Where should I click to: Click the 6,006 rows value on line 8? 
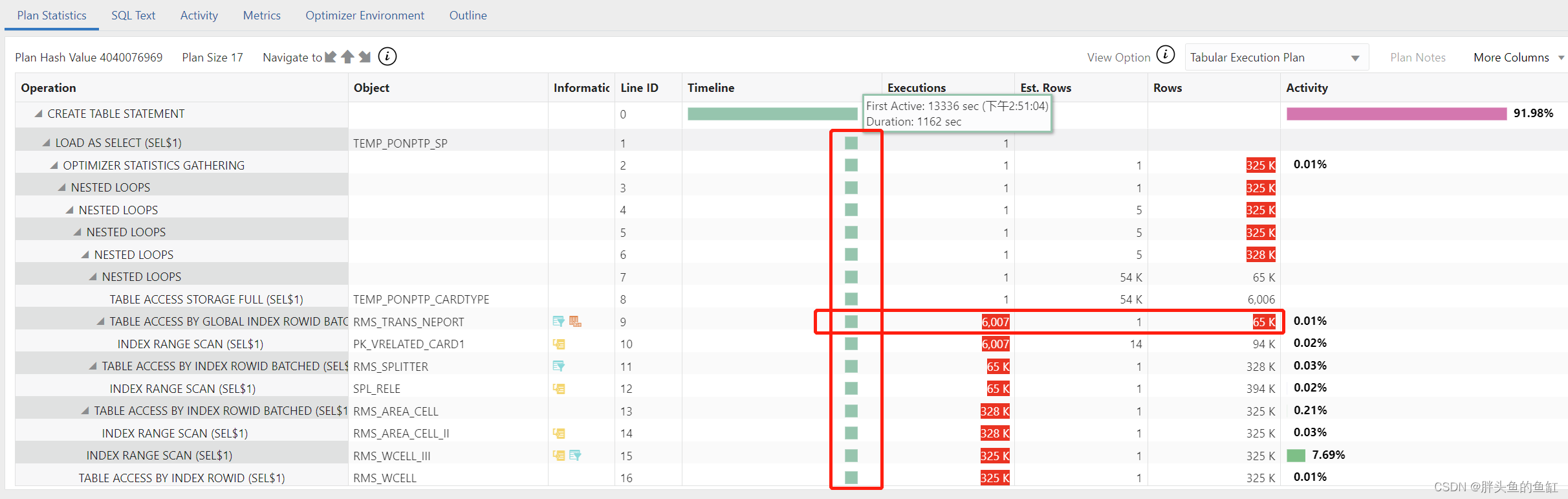[1261, 300]
